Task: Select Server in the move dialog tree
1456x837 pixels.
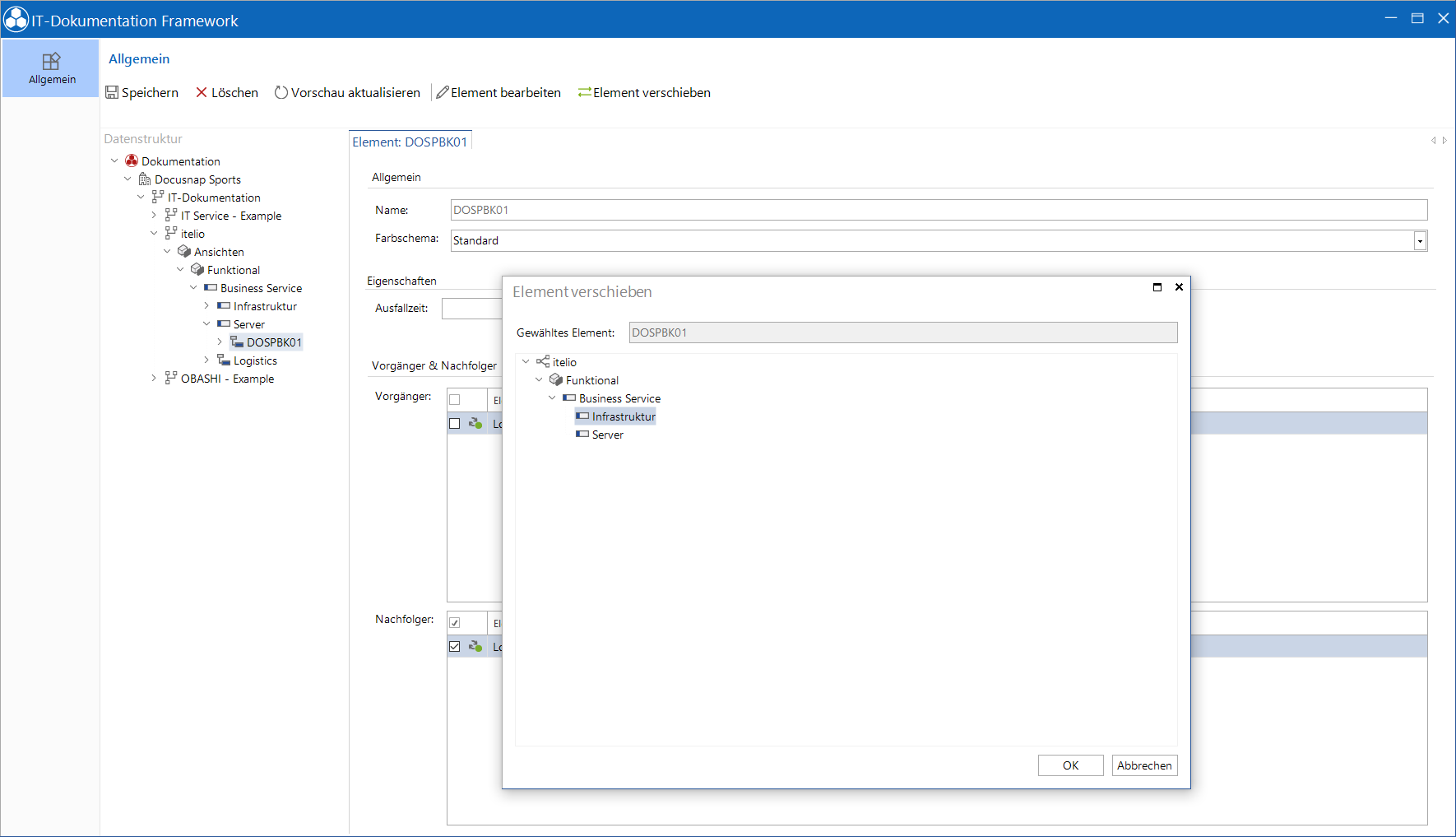Action: pos(607,435)
